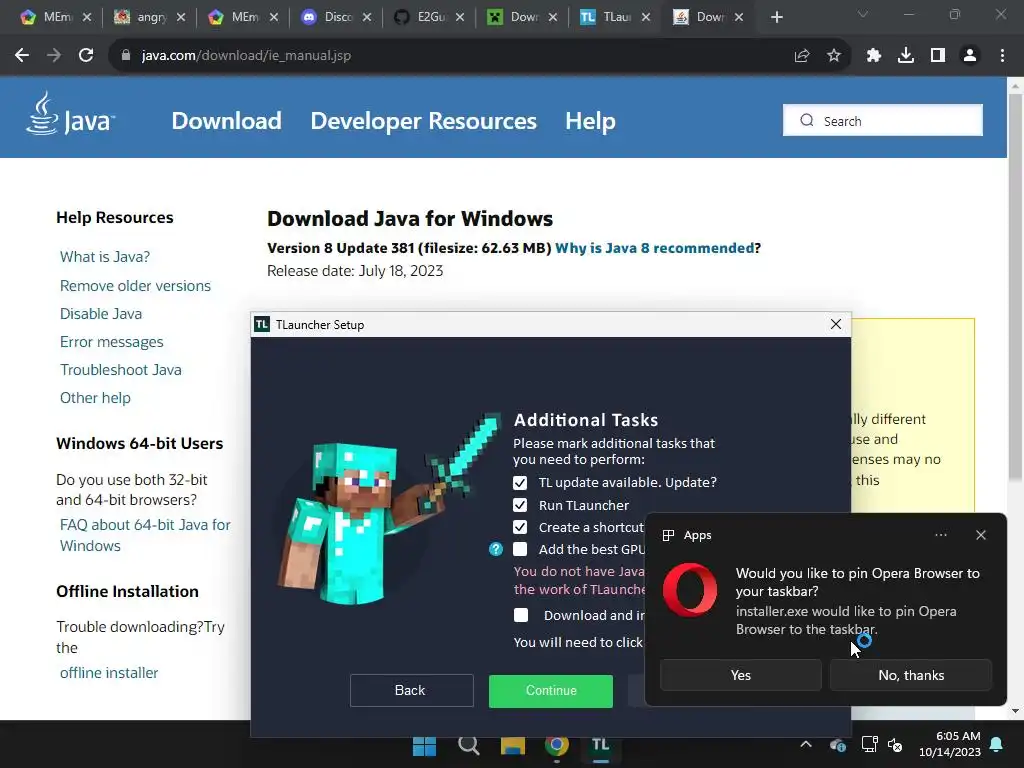Uncheck the Run TLauncher checkbox

point(520,505)
